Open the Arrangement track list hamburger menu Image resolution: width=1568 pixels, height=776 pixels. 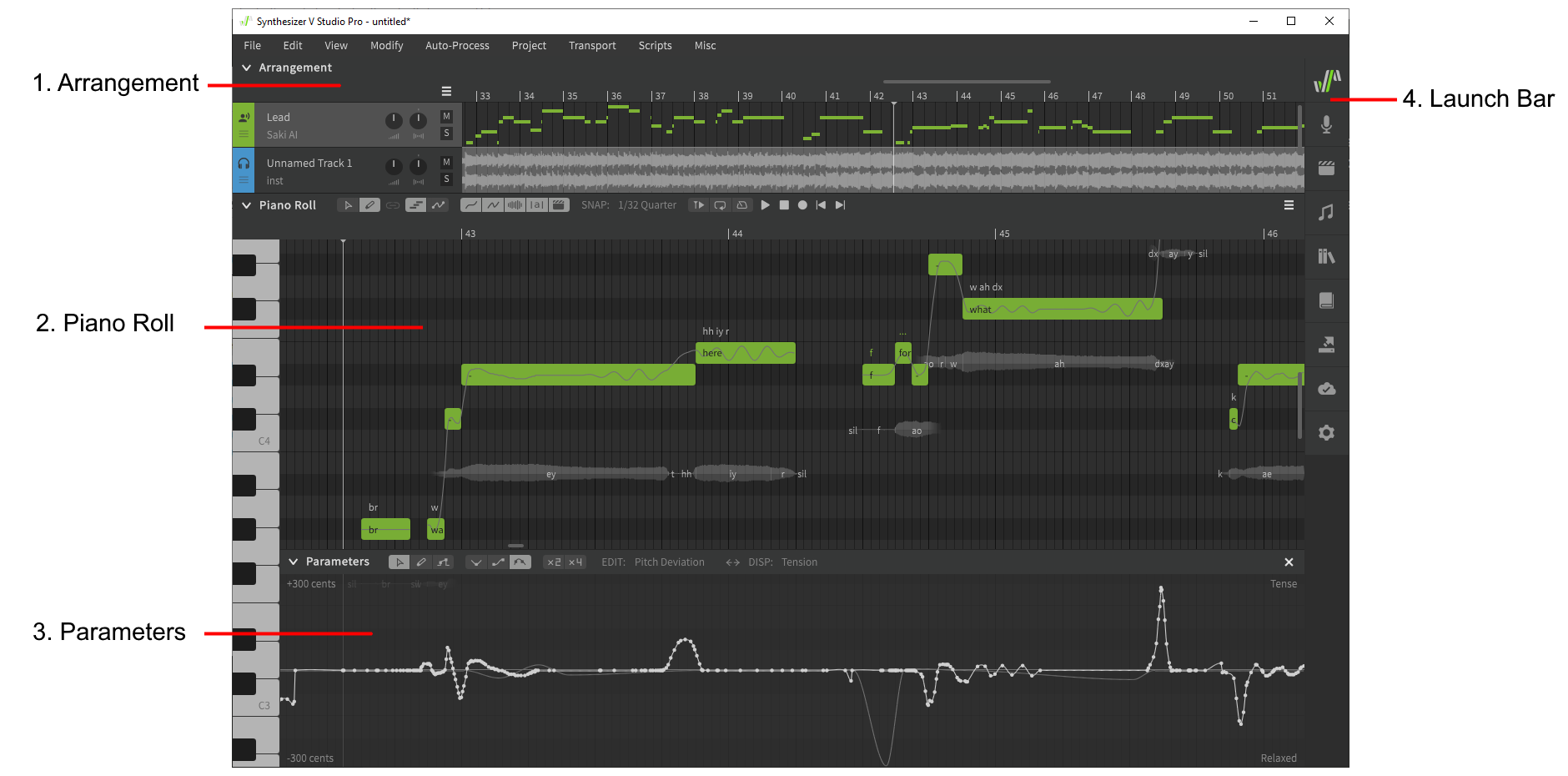[x=446, y=91]
